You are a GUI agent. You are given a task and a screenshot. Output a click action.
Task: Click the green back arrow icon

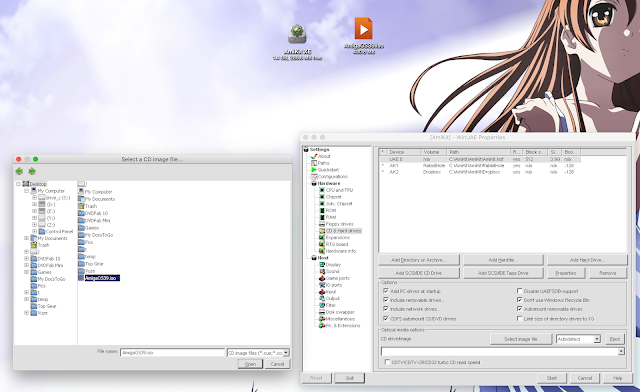point(19,171)
